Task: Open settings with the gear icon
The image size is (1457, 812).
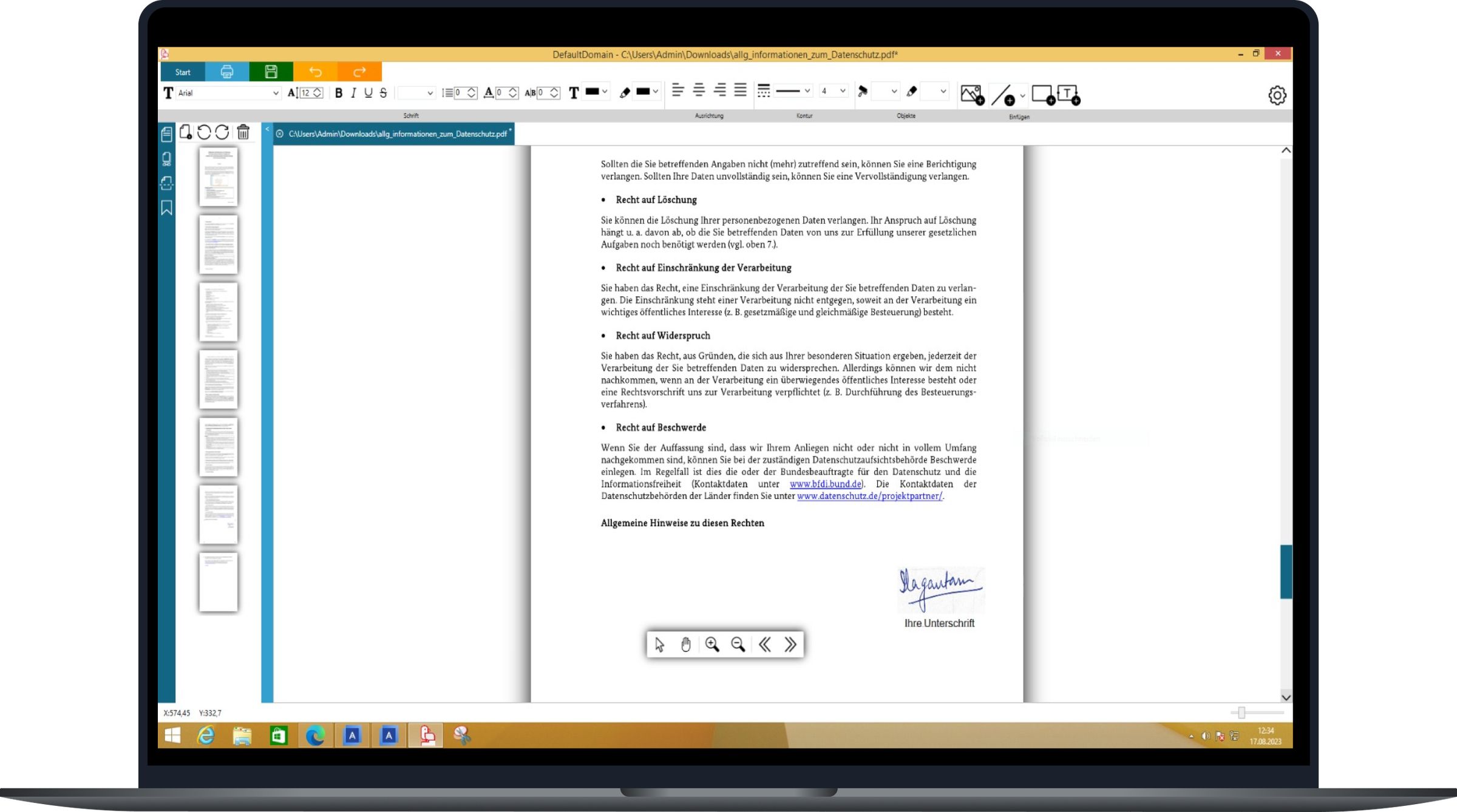Action: pos(1277,95)
